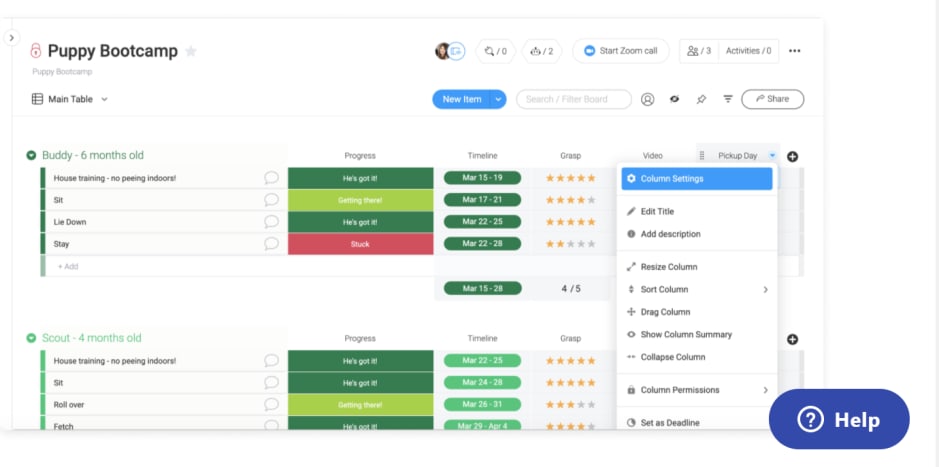Toggle hidden columns with the eye icon
The height and width of the screenshot is (467, 939).
click(674, 99)
